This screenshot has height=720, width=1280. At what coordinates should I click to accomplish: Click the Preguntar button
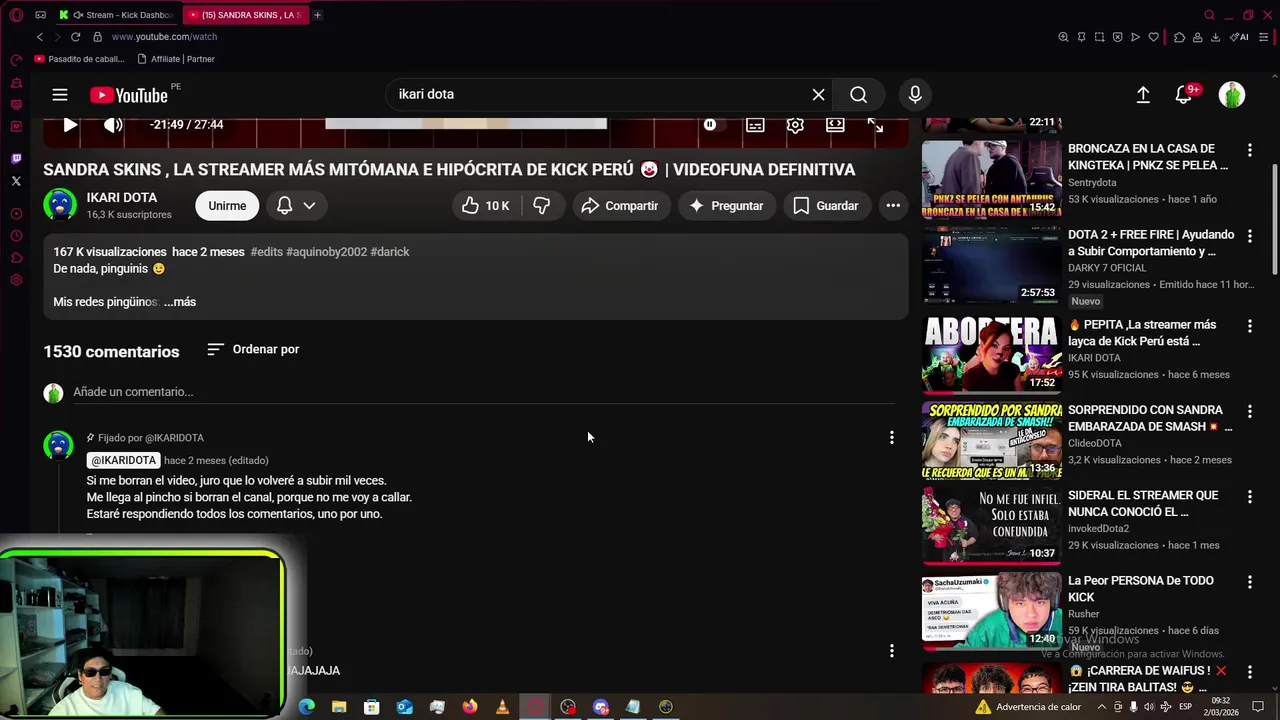pos(727,206)
